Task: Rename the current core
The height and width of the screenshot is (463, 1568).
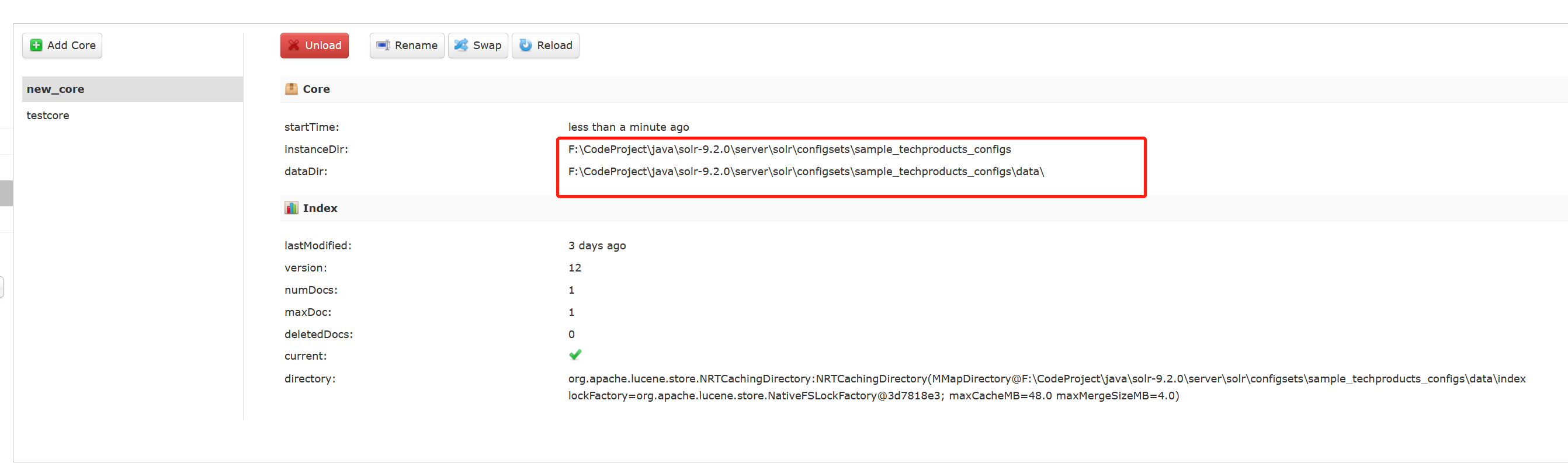Action: (x=407, y=46)
